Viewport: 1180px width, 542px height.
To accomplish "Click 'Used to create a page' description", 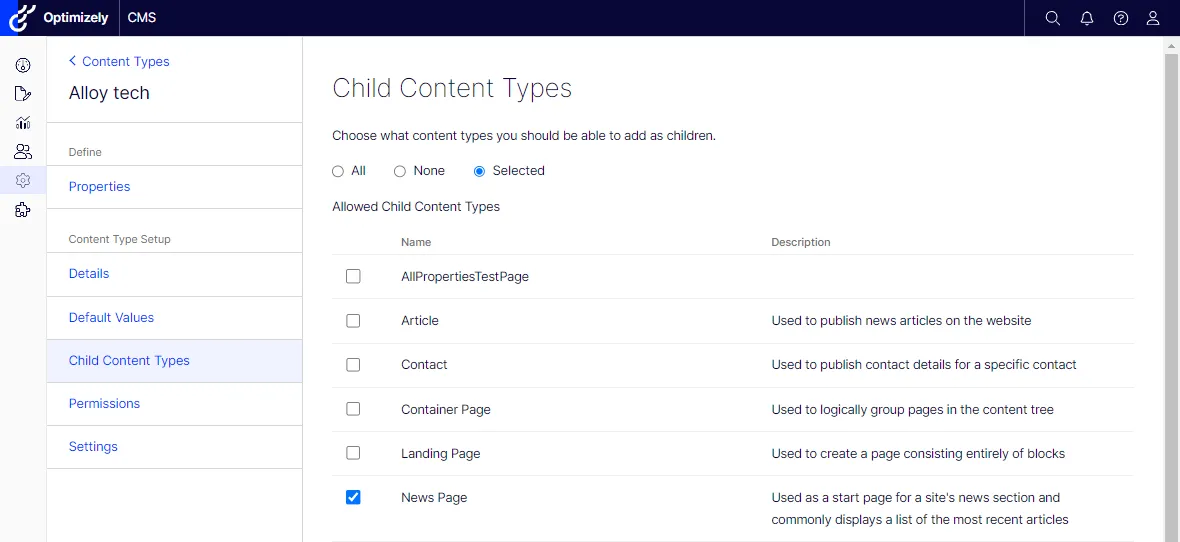I will point(918,454).
